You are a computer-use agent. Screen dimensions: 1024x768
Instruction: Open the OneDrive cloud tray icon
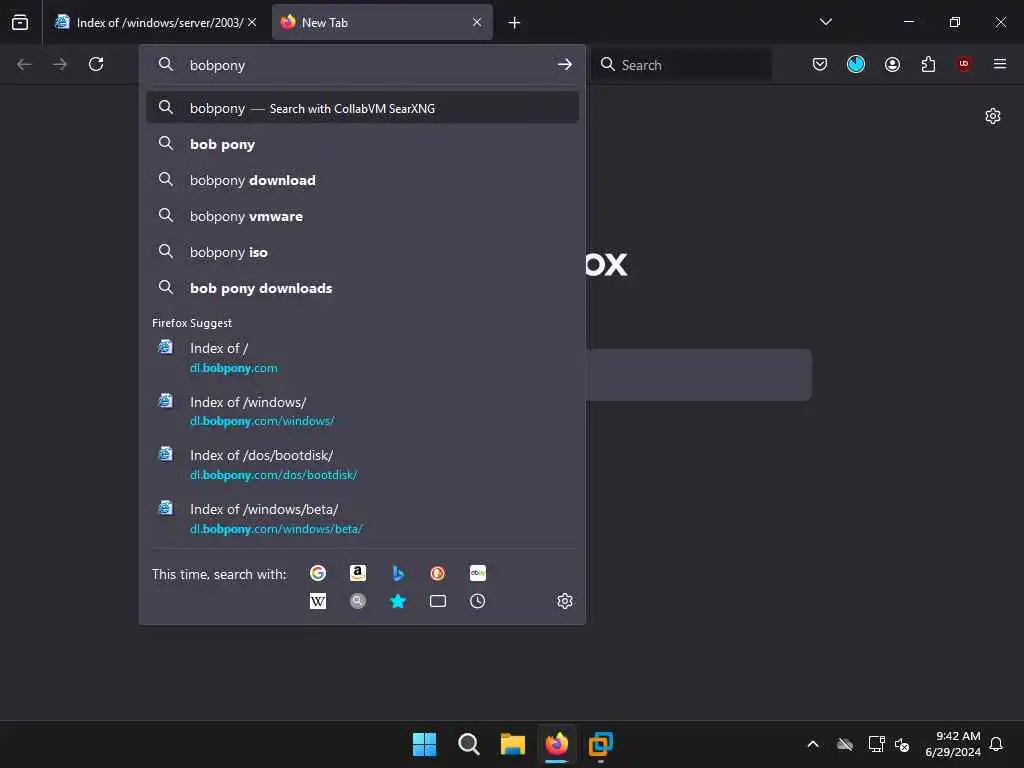coord(845,744)
